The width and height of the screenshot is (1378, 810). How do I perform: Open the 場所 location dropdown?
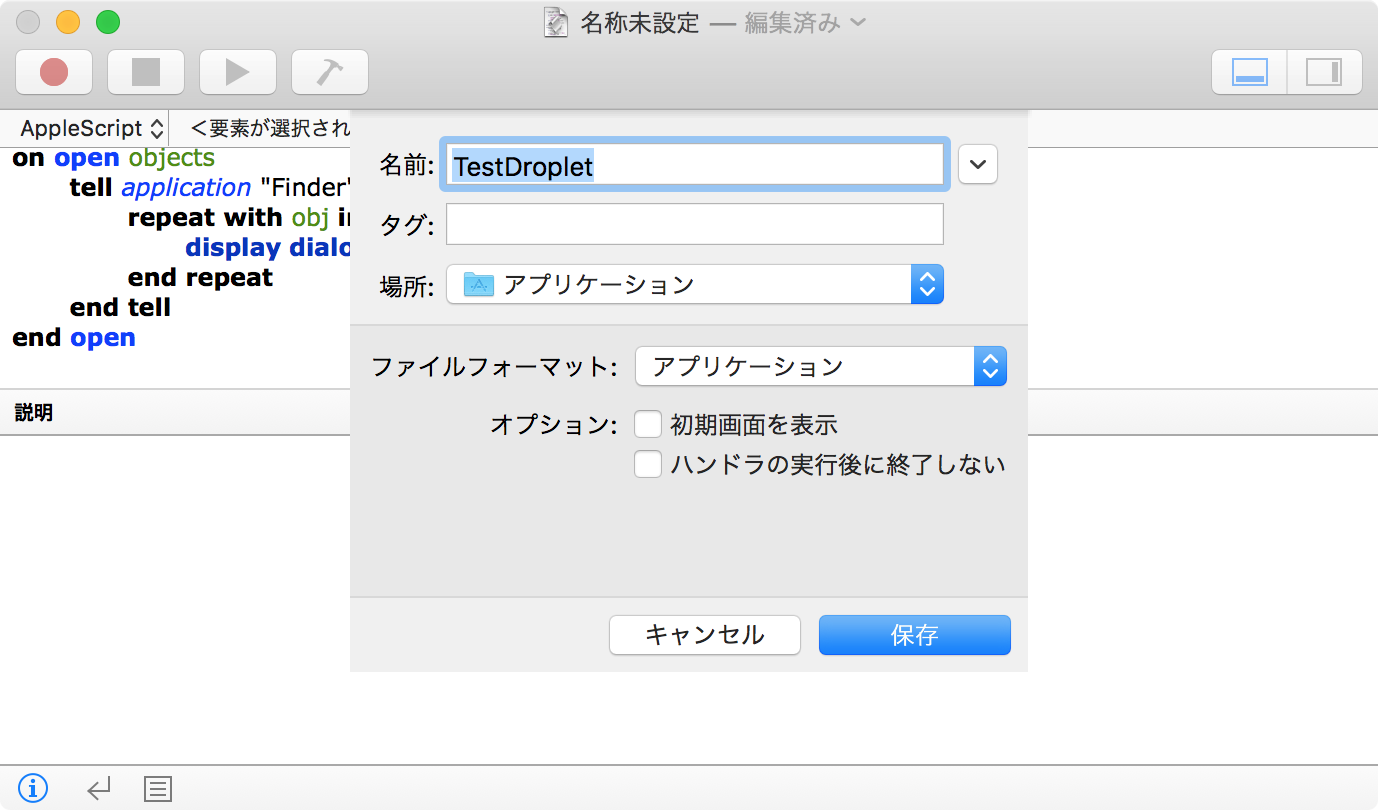click(695, 285)
